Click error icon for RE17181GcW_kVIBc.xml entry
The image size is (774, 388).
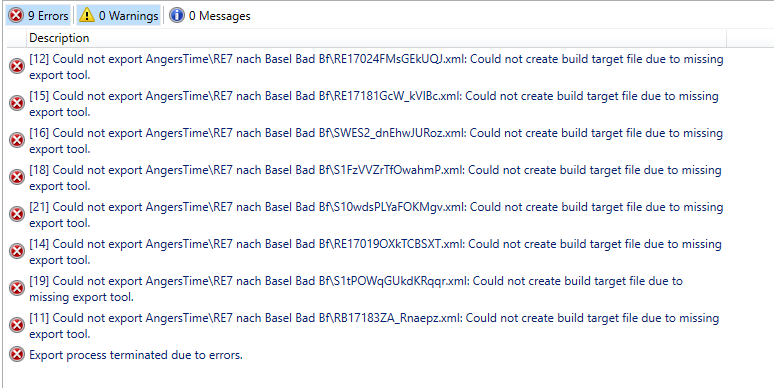17,103
